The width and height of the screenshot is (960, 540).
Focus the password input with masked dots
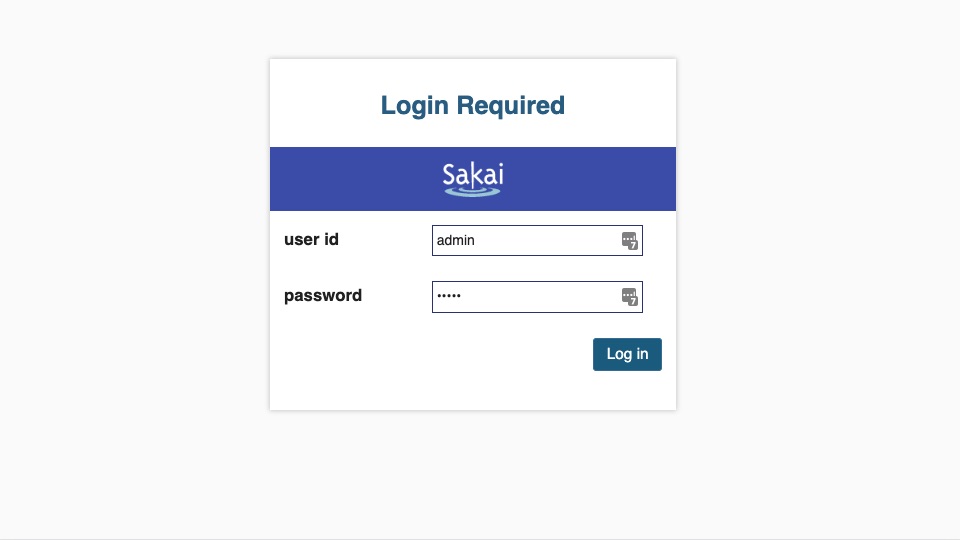[x=537, y=297]
